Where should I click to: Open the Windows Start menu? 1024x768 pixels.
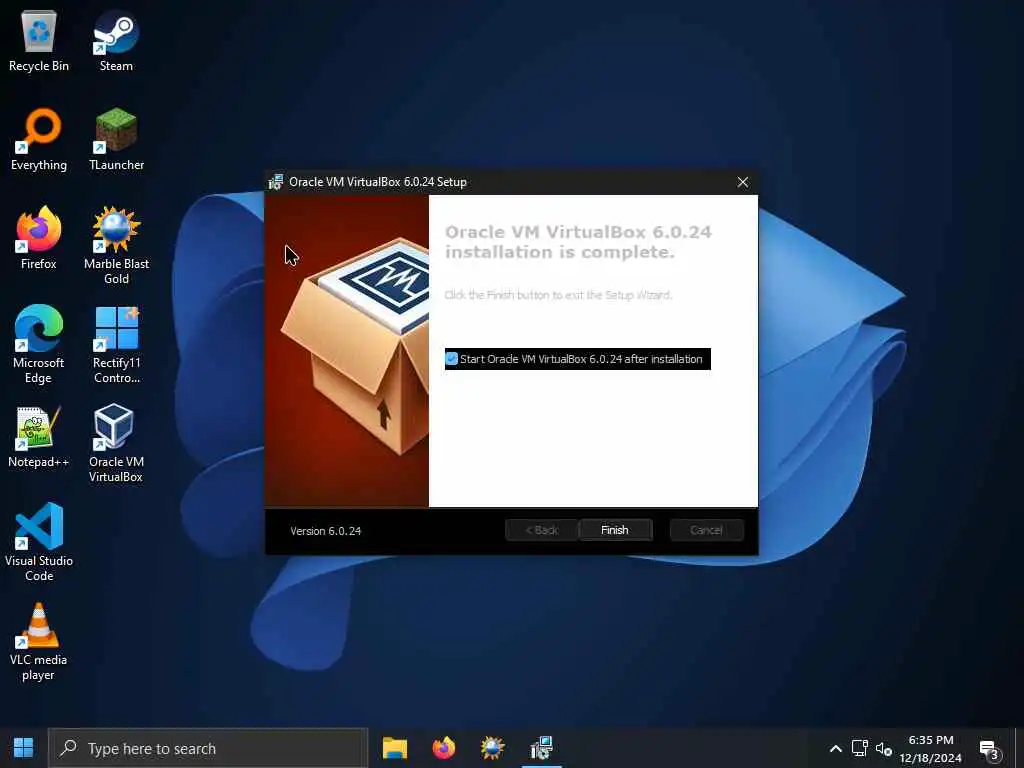pyautogui.click(x=24, y=748)
